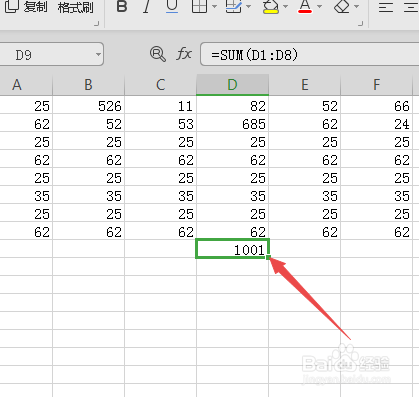Open font color dropdown arrow
This screenshot has width=419, height=397.
coord(320,6)
